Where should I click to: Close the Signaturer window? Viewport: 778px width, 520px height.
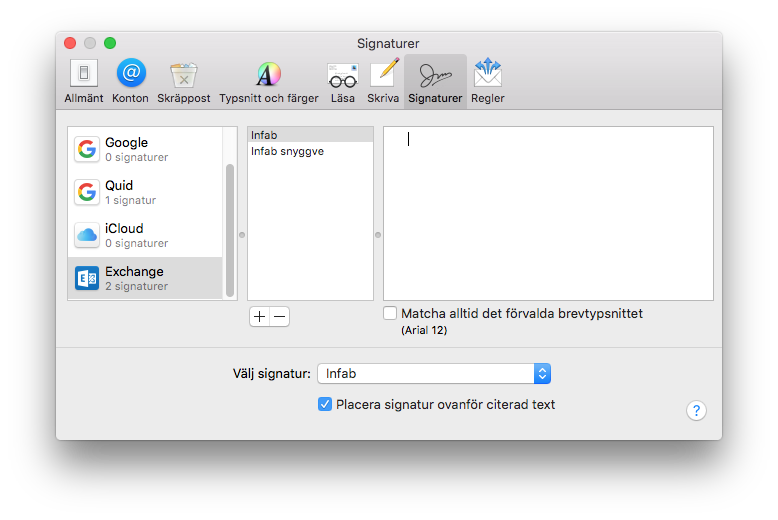pos(70,43)
